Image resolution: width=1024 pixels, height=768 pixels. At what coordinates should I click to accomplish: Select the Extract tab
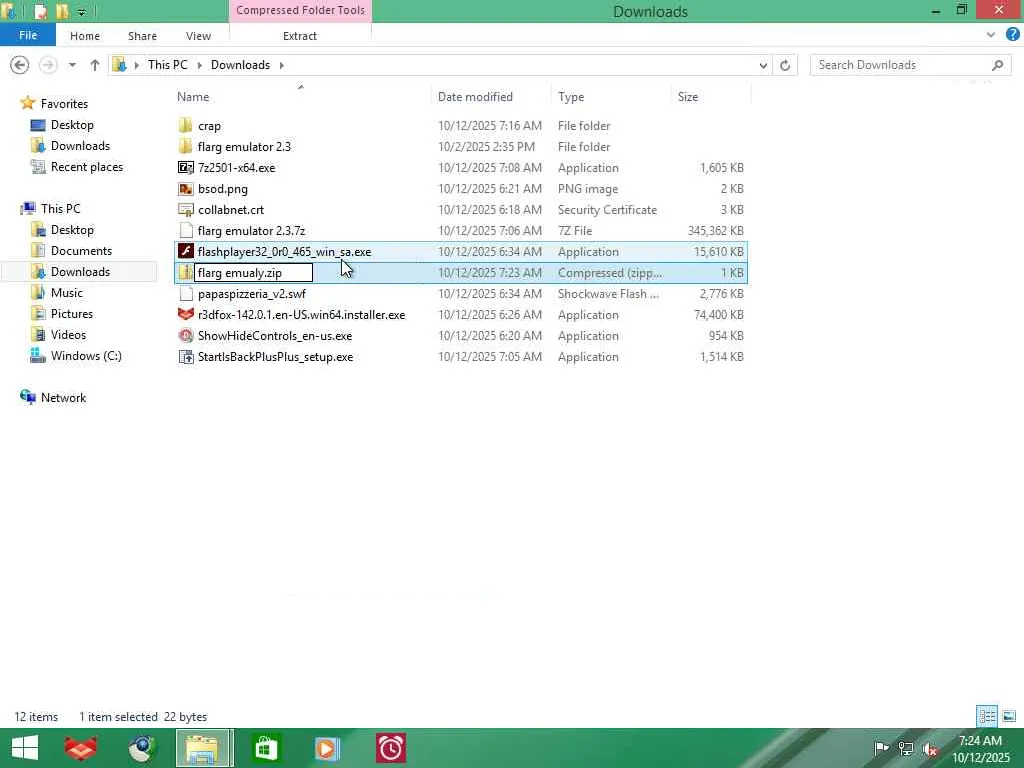tap(300, 36)
